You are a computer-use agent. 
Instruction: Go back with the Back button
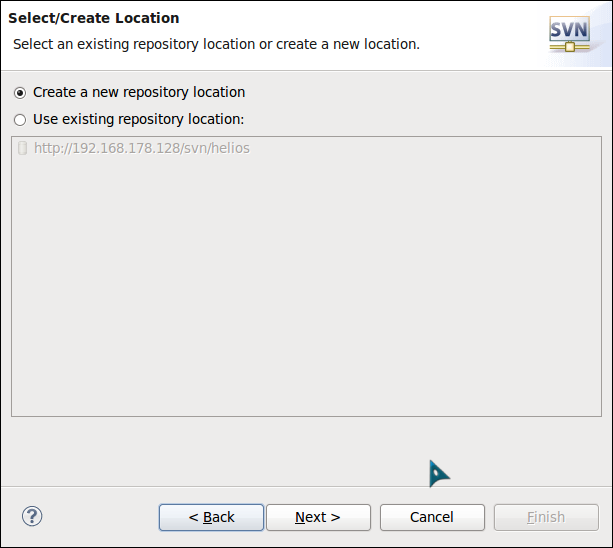[211, 517]
